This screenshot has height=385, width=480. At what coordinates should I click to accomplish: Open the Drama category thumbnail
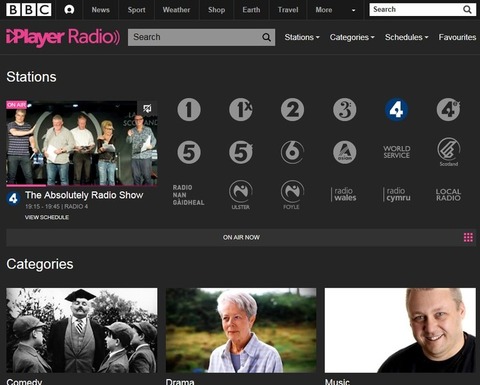click(241, 330)
